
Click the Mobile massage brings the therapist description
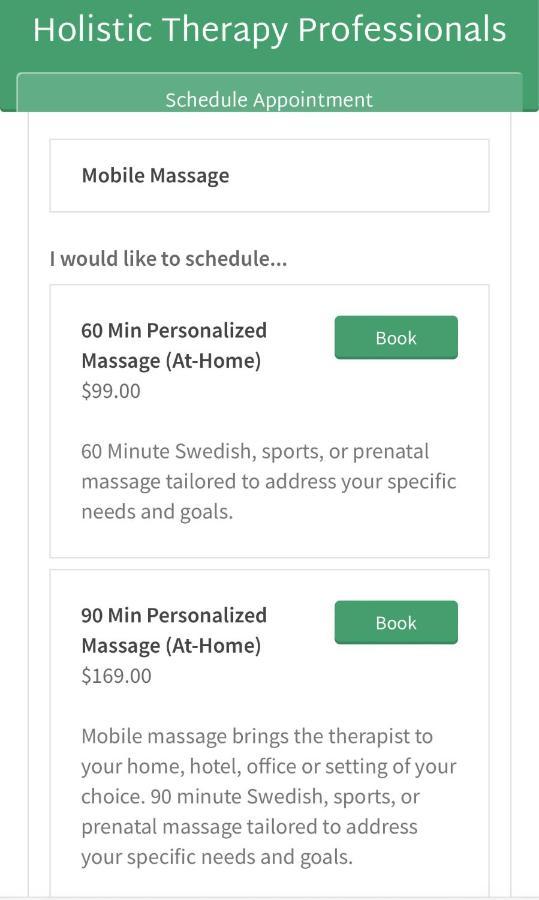[x=269, y=796]
